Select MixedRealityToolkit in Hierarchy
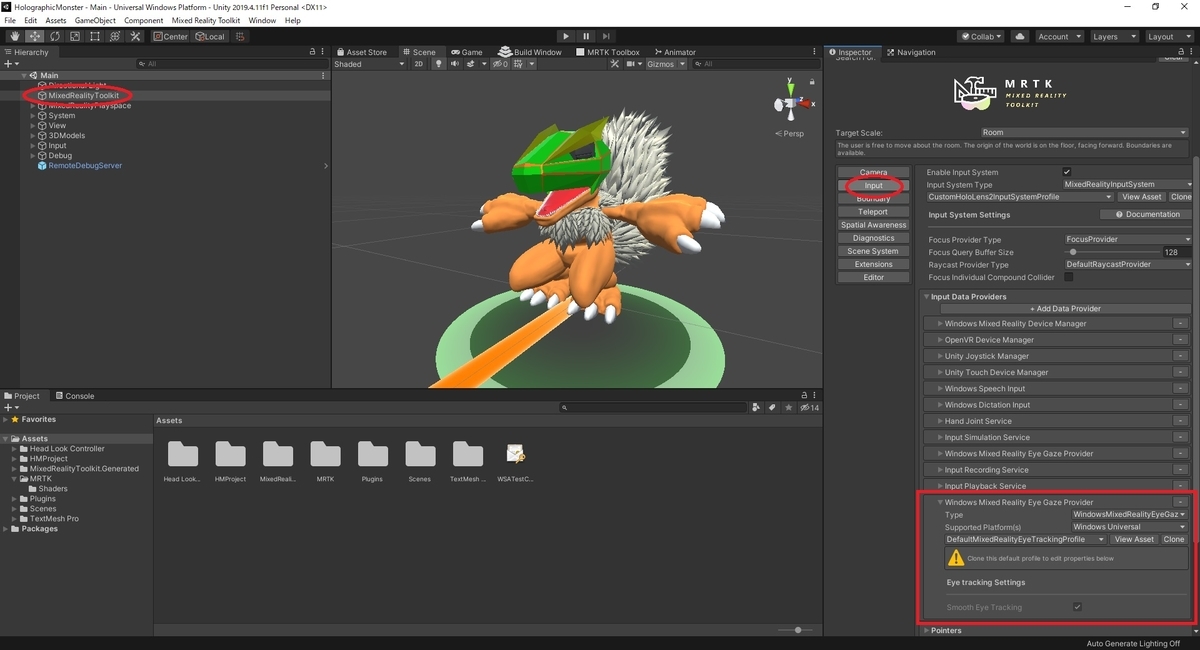Screen dimensions: 1200x650 (x=83, y=96)
